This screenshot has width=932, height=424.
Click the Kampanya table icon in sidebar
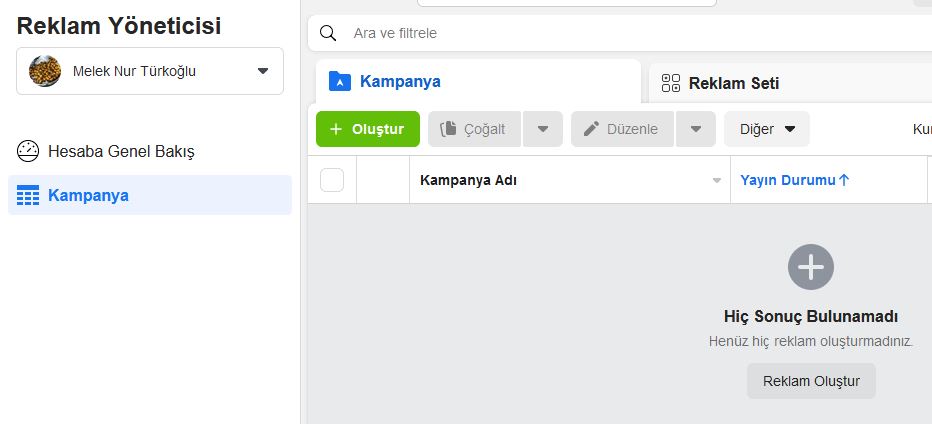(28, 195)
